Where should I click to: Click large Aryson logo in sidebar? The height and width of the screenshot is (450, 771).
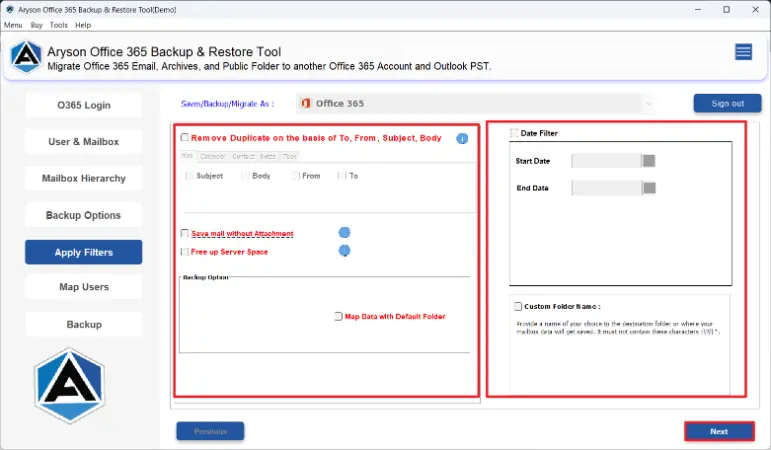tap(69, 386)
